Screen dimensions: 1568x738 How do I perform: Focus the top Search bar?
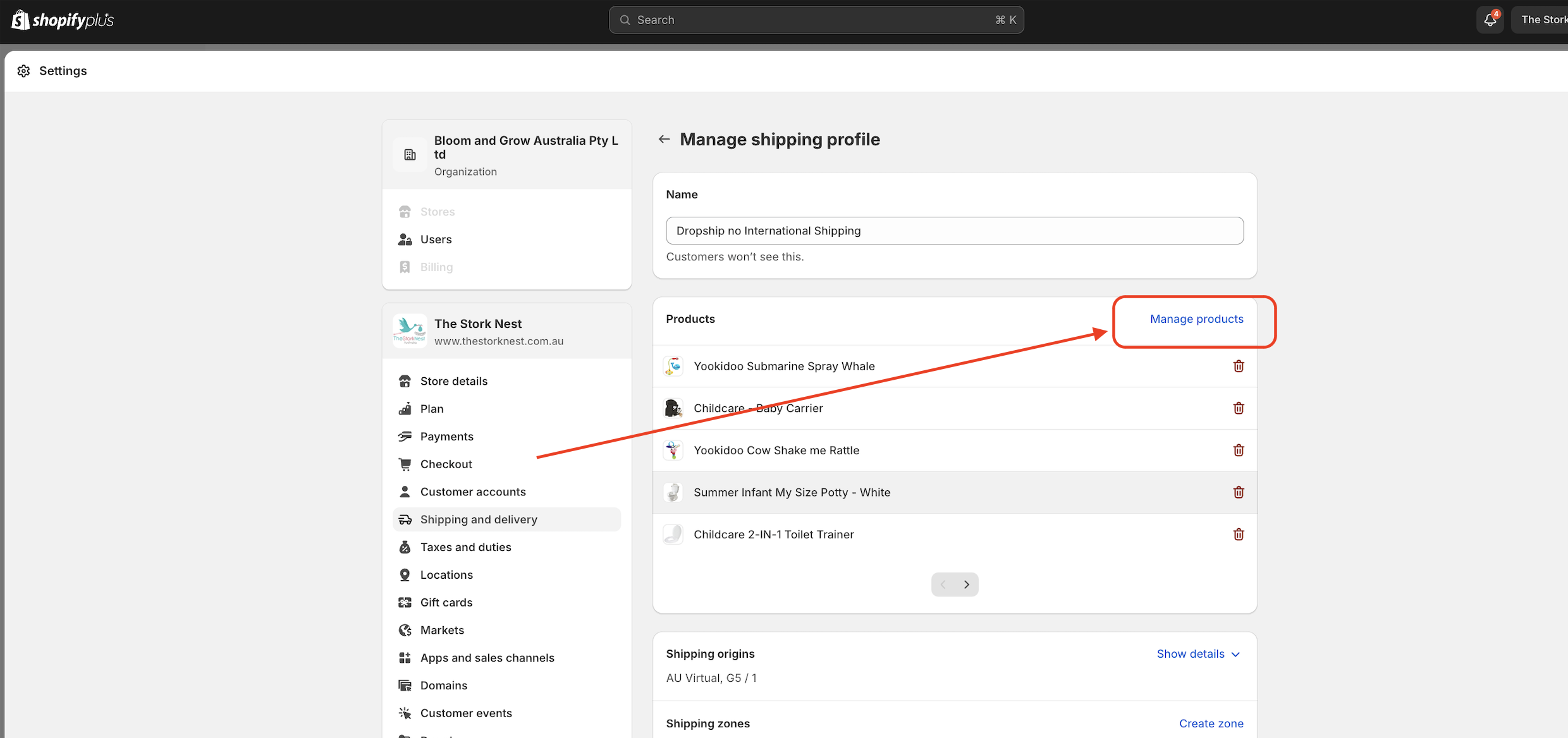(x=816, y=20)
